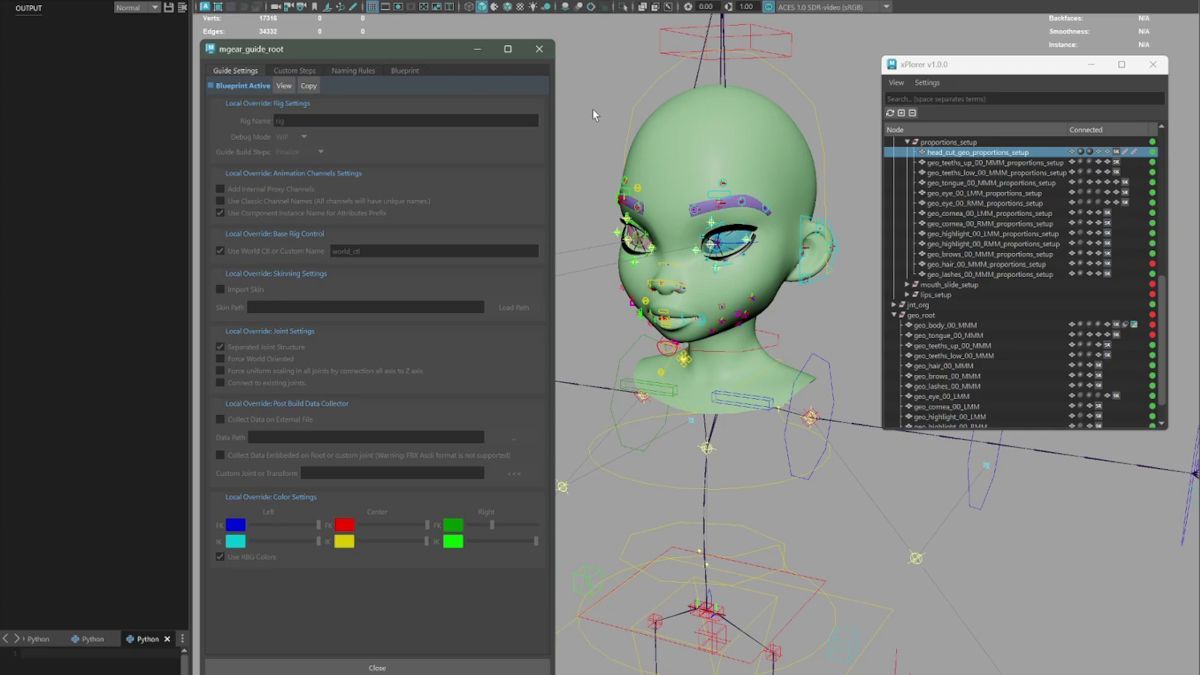Click the bookmark icon in viewport toolbar
This screenshot has width=1200, height=675.
314,7
